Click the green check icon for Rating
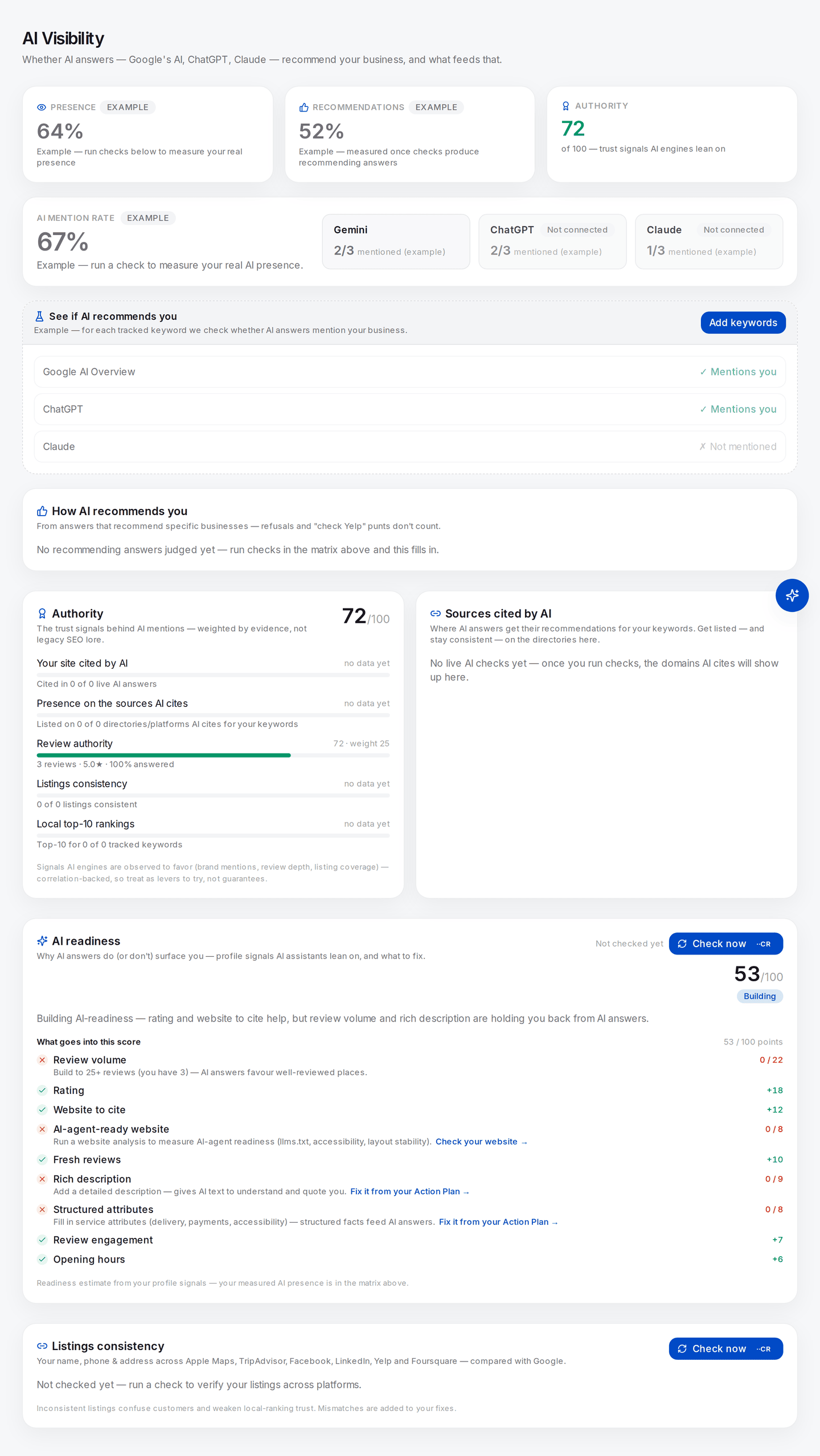Image resolution: width=820 pixels, height=1456 pixels. pos(42,1090)
